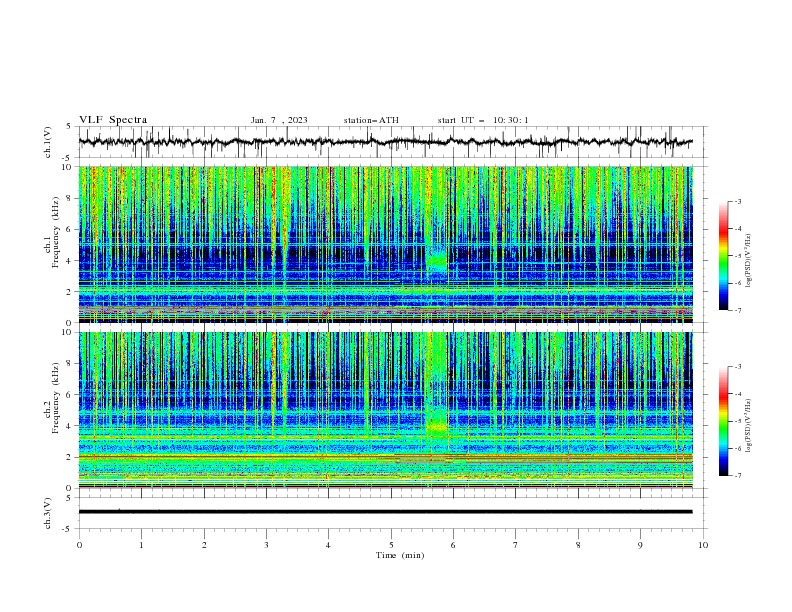Viewport: 792px width, 612px height.
Task: Click the upper colorbar "log(PSD)(V²/Hz)" label
Action: 749,261
